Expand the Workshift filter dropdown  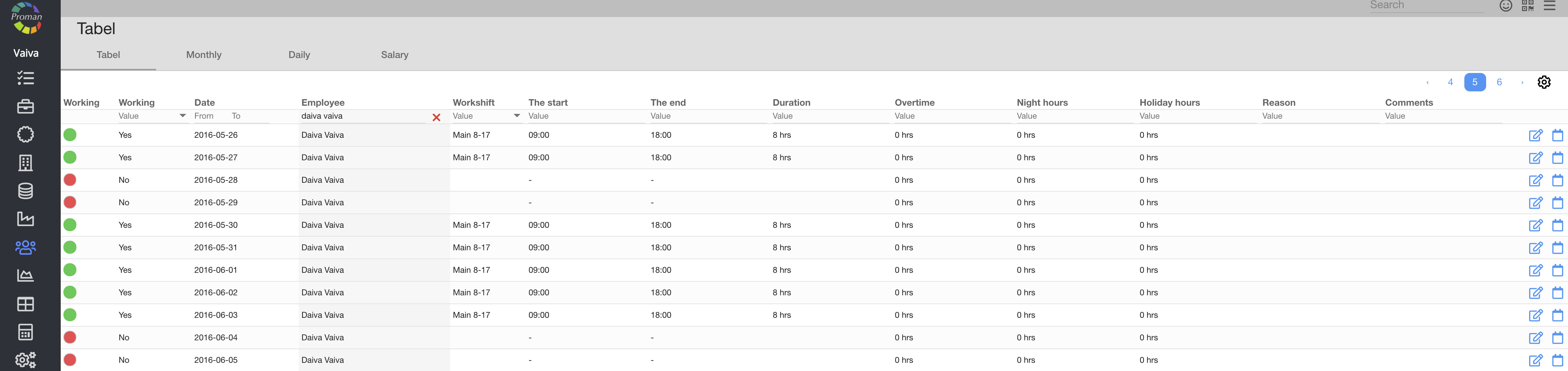click(x=516, y=116)
